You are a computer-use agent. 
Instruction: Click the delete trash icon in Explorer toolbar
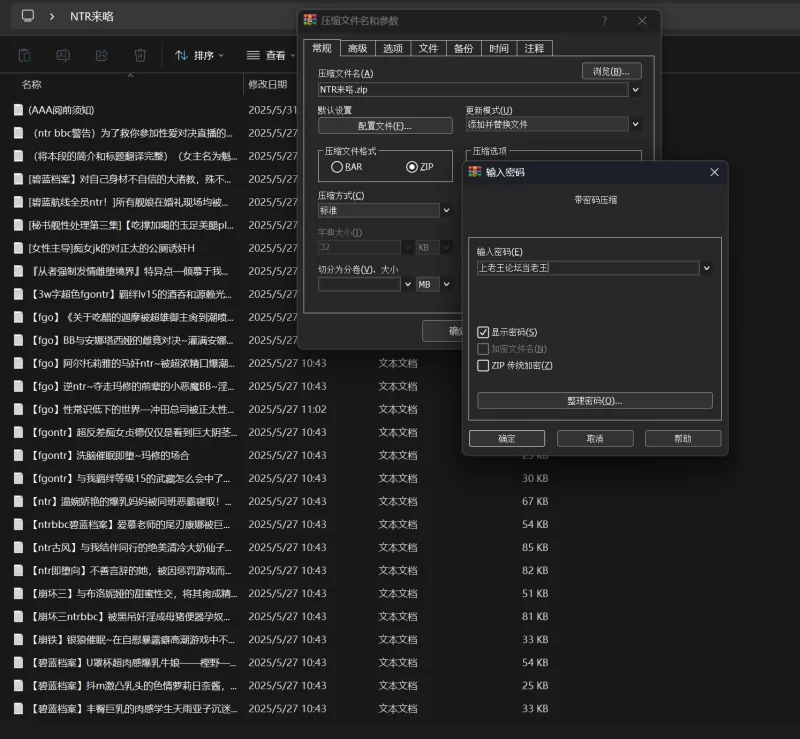(140, 55)
